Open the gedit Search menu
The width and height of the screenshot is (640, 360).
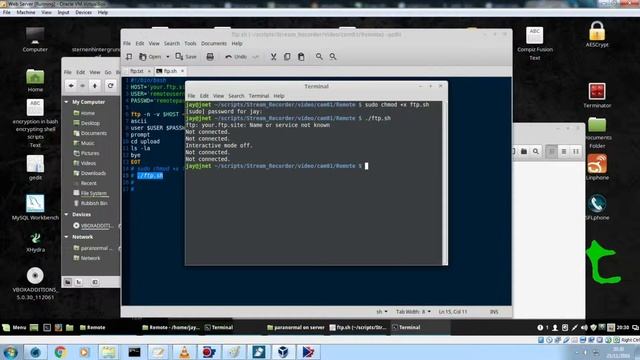(172, 43)
